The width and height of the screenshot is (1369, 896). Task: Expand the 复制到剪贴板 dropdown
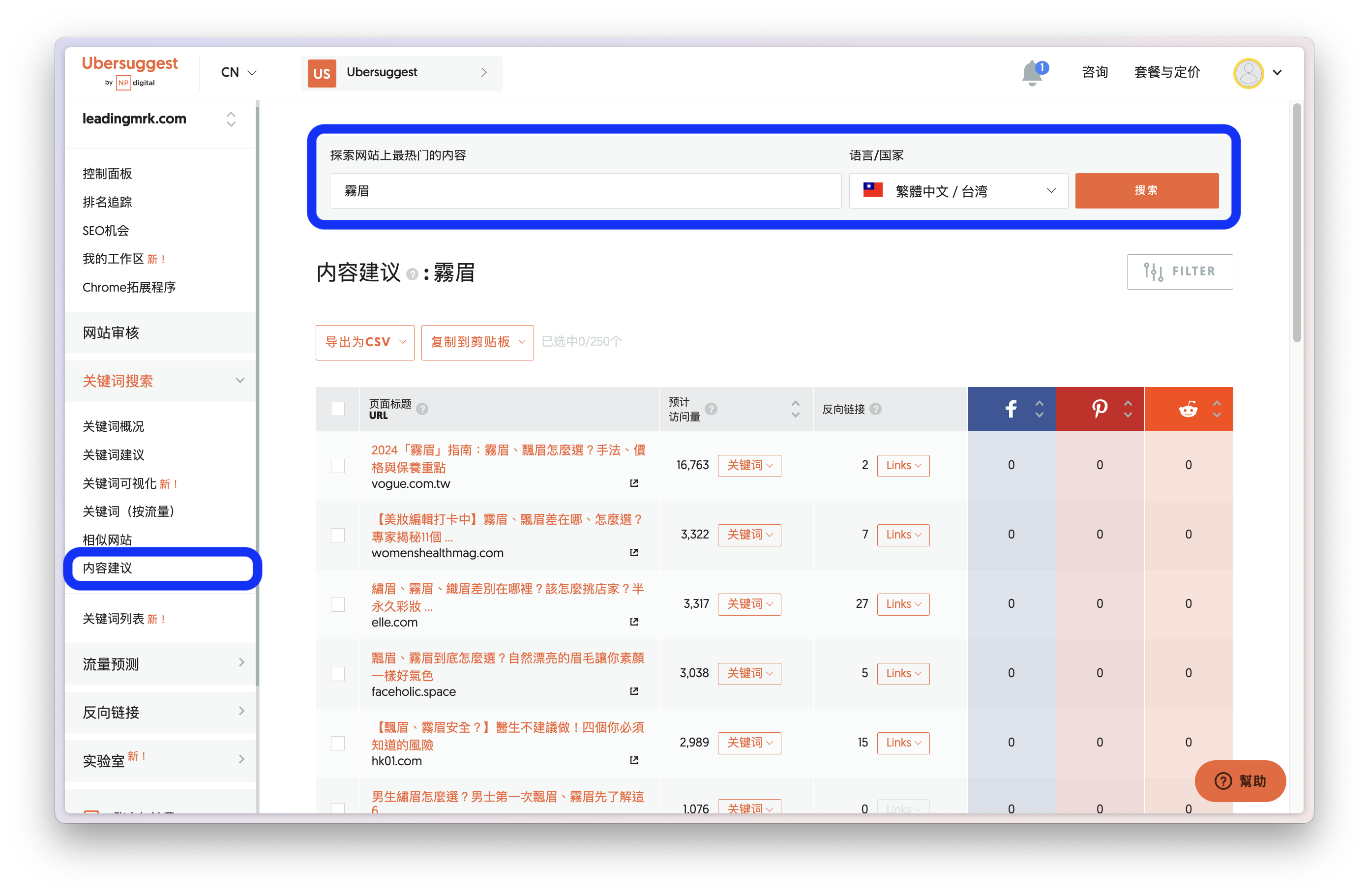point(477,342)
